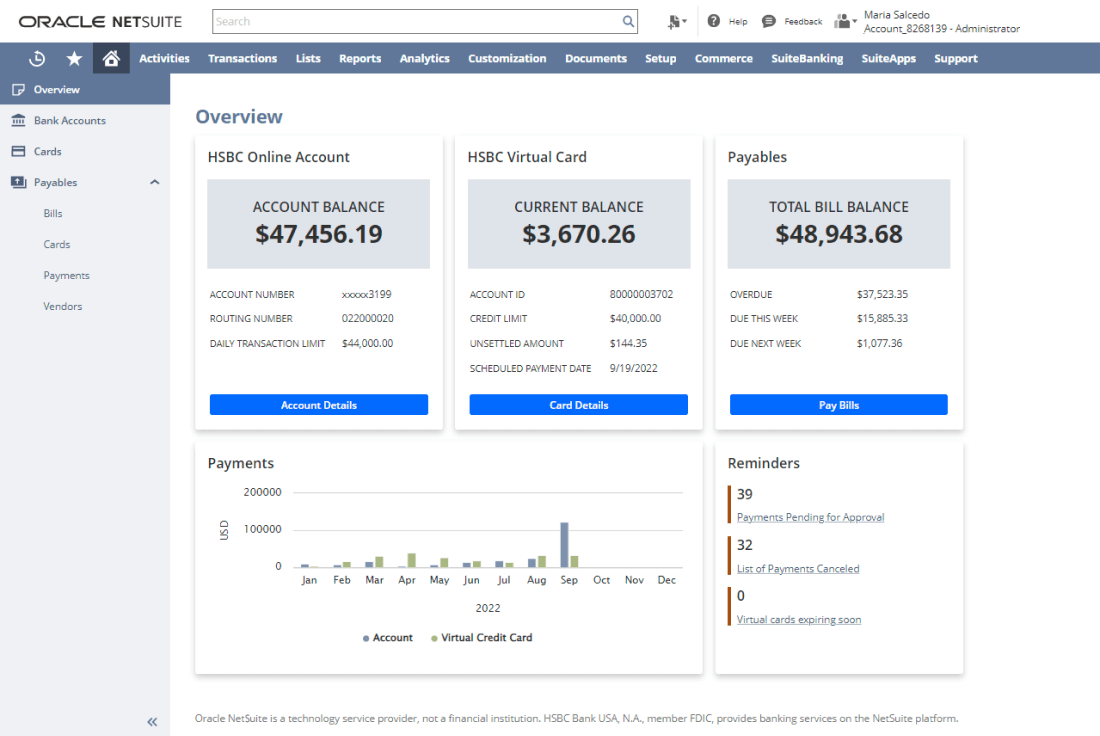Click the user name Maria Salcedo
Viewport: 1100px width, 736px height.
coord(897,15)
